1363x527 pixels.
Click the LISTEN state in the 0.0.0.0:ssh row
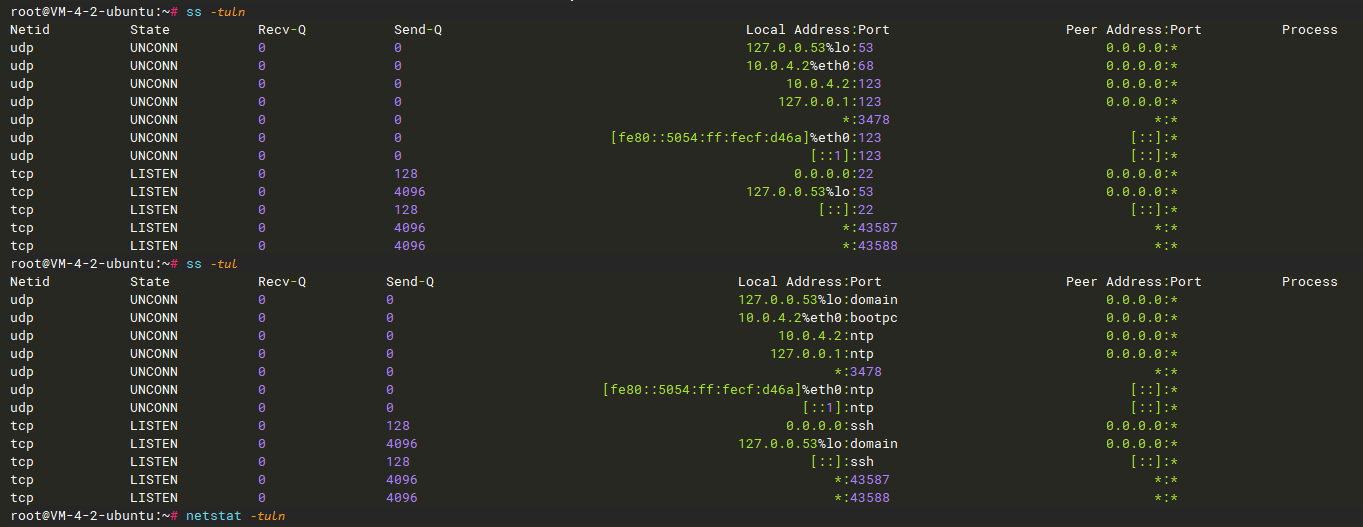pyautogui.click(x=154, y=426)
